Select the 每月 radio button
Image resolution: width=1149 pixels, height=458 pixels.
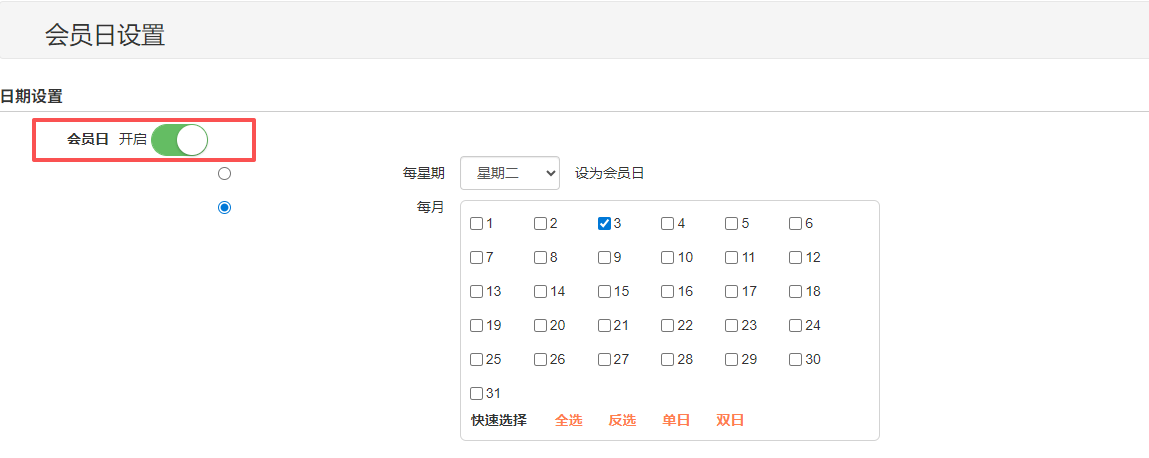click(224, 207)
